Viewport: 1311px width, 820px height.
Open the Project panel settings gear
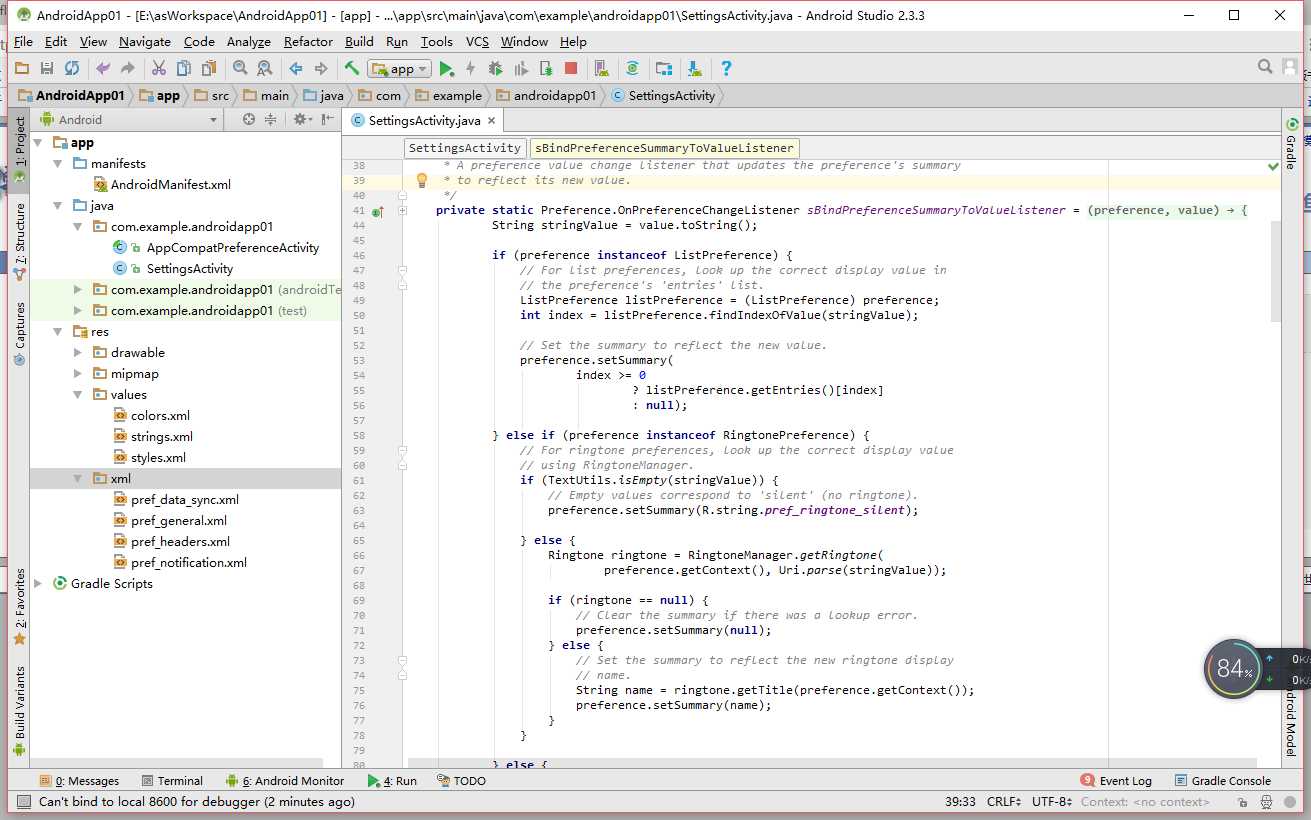tap(300, 119)
